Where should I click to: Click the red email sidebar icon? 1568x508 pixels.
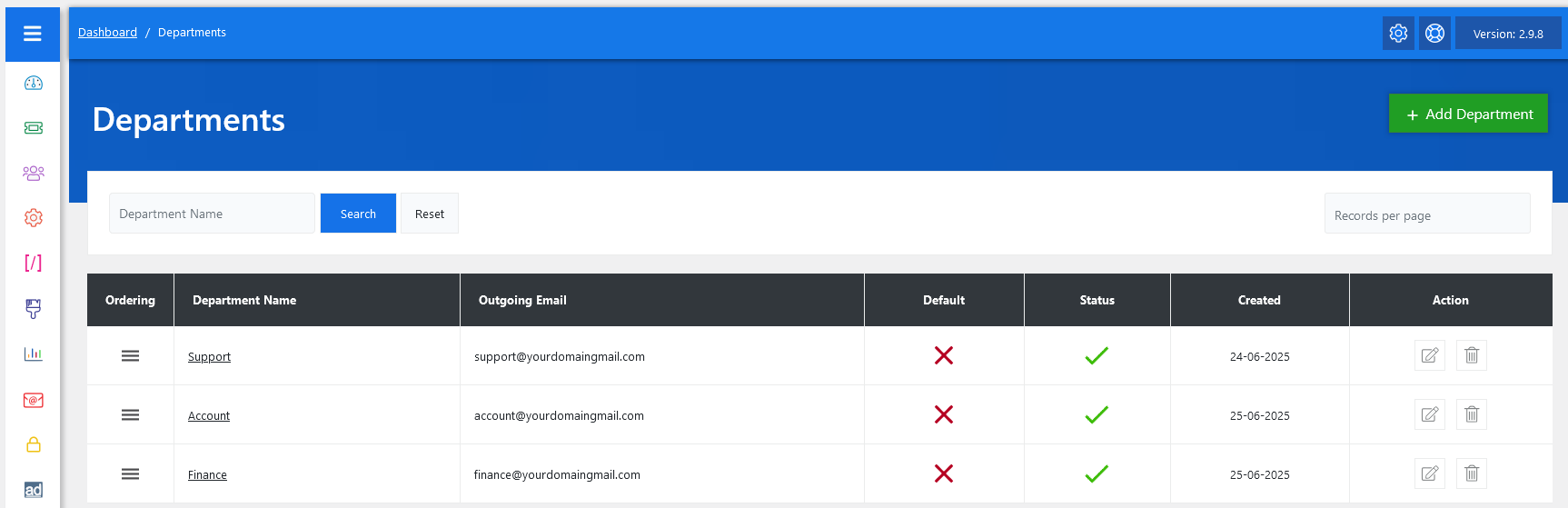pyautogui.click(x=34, y=400)
